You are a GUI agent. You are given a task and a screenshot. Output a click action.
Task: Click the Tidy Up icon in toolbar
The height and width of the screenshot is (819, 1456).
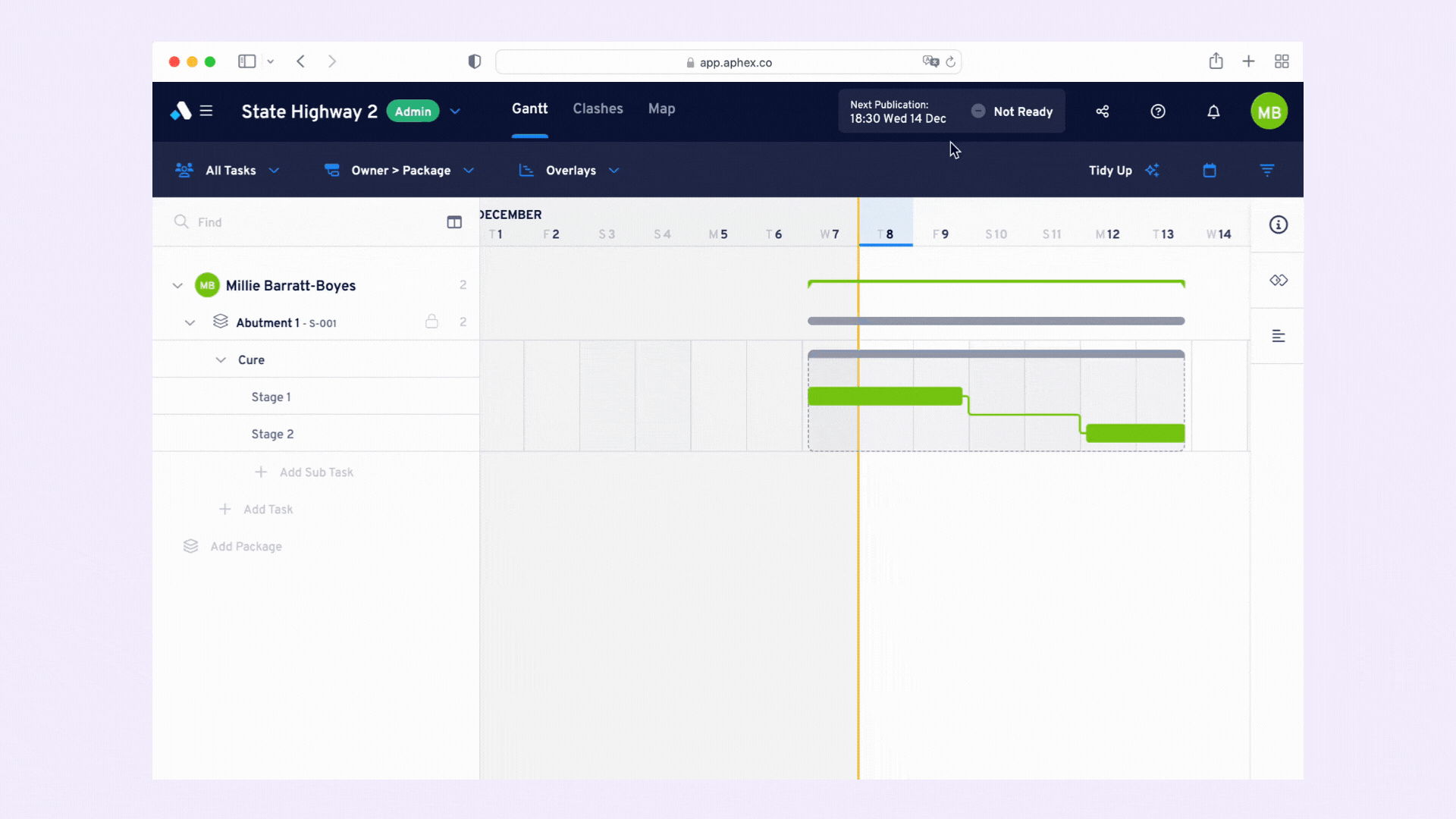(x=1153, y=170)
